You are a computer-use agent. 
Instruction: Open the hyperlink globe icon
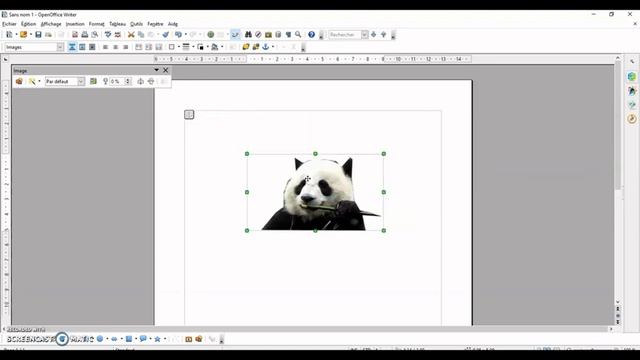click(211, 35)
